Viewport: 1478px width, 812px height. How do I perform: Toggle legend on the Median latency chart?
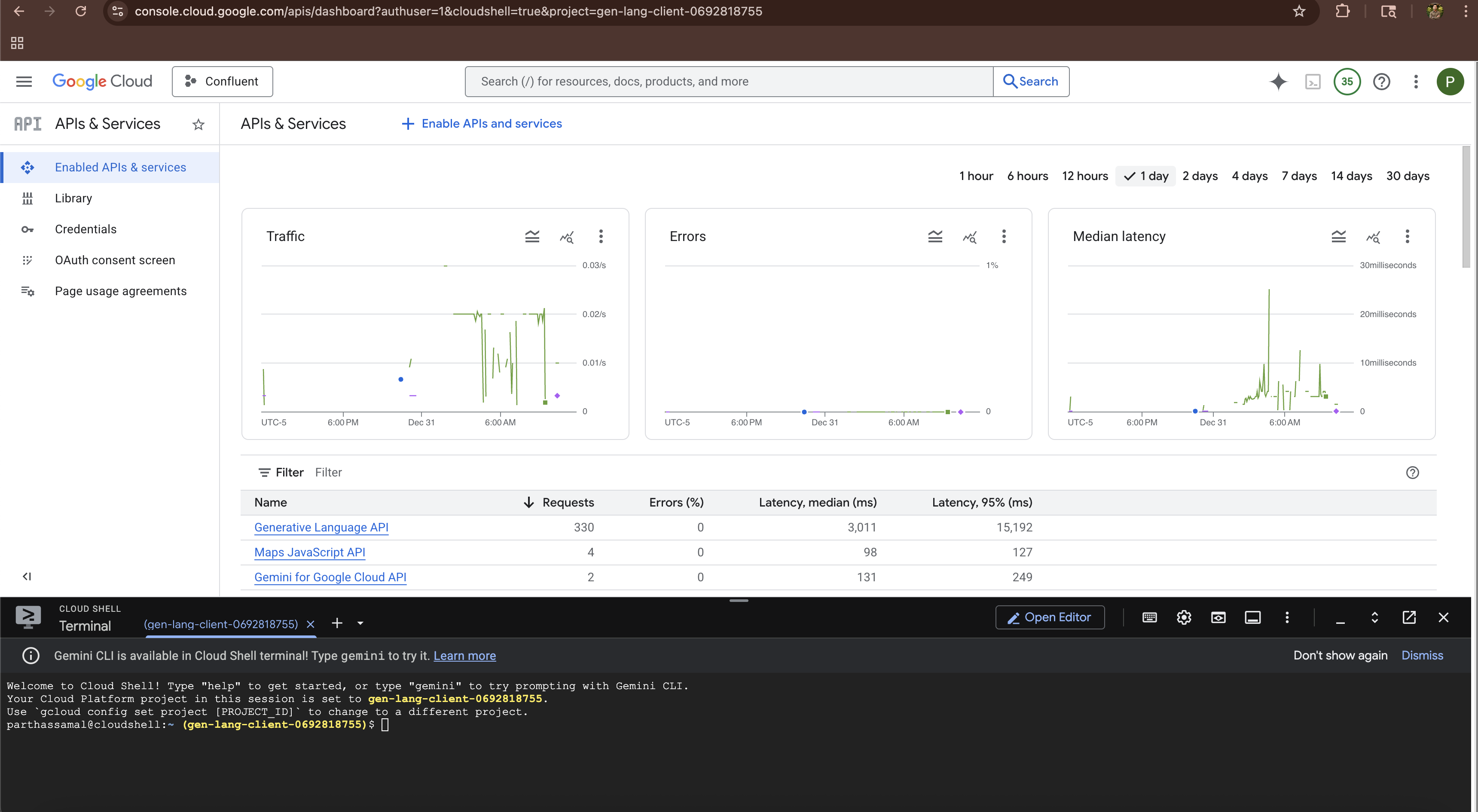[x=1338, y=236]
